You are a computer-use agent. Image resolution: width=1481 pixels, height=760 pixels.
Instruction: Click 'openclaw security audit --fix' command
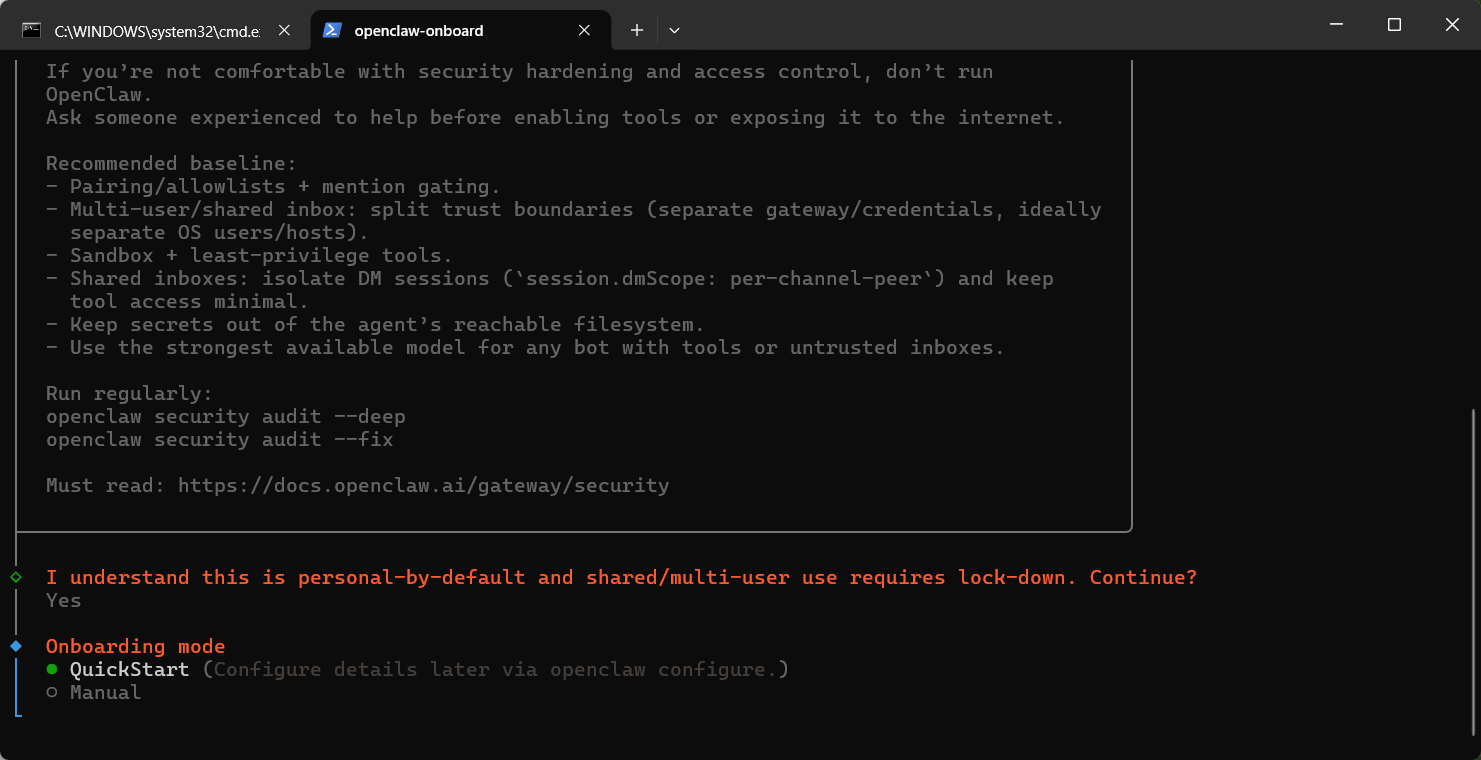pyautogui.click(x=220, y=440)
